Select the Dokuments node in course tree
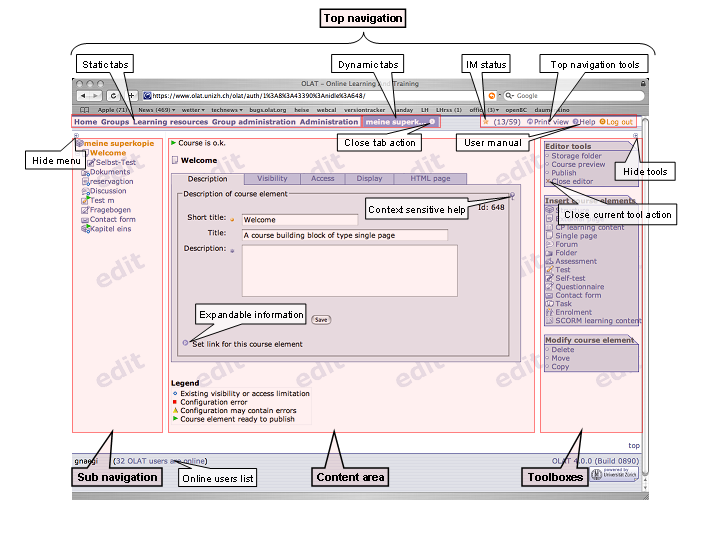The image size is (720, 540). [110, 172]
